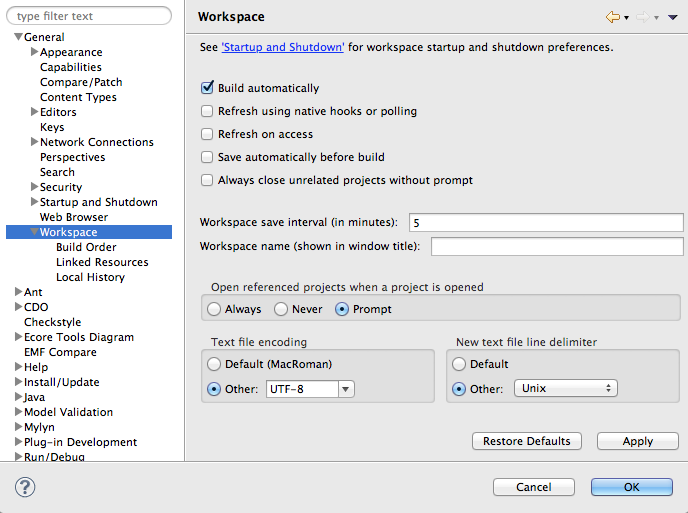Expand the Install/Update tree node

point(18,382)
